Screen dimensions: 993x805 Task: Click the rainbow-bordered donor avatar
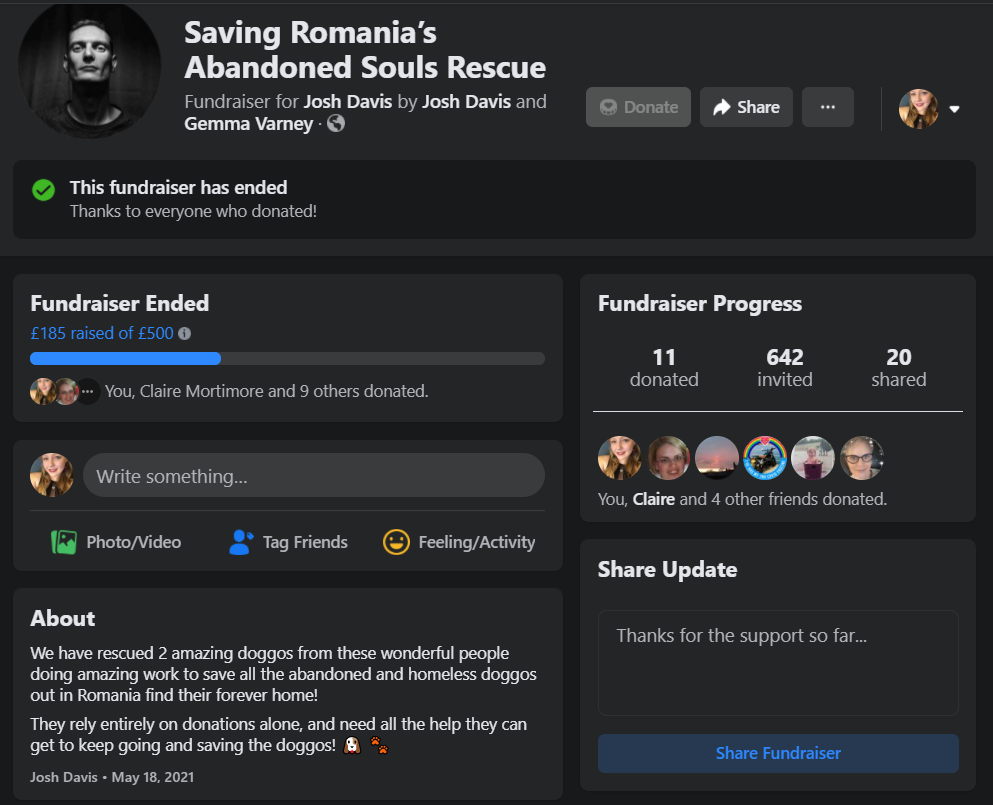(x=765, y=457)
